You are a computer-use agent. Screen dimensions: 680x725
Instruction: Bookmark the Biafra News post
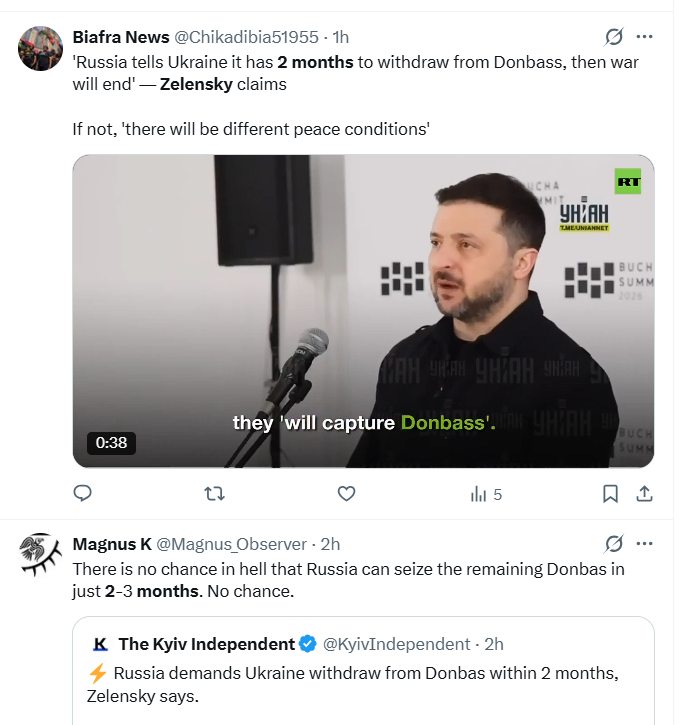pyautogui.click(x=610, y=493)
